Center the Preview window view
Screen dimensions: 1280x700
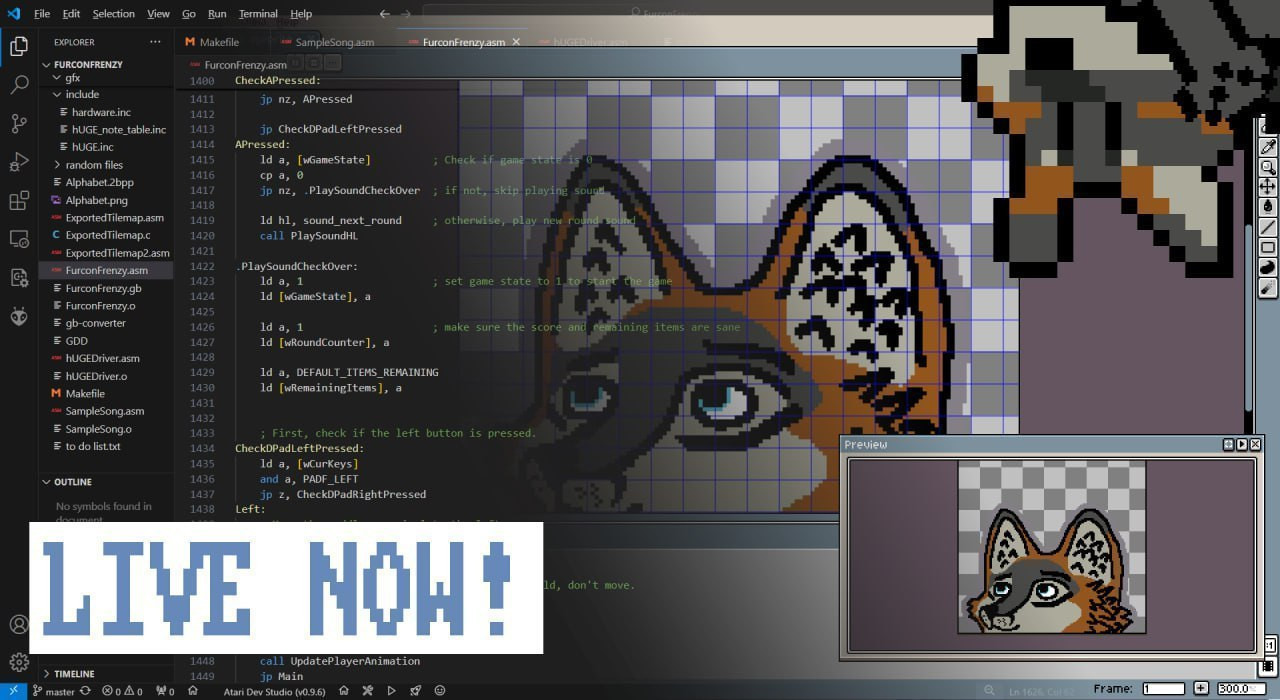pos(1228,444)
